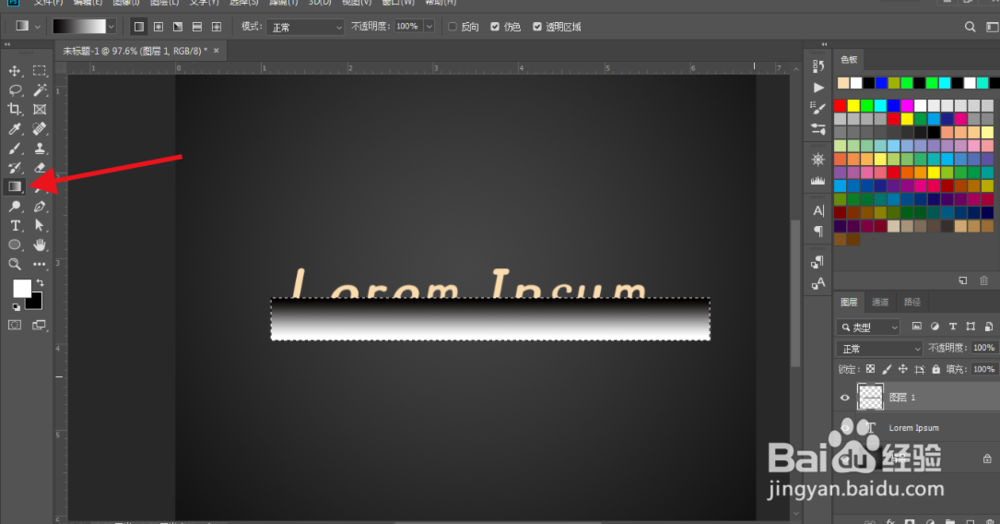Image resolution: width=1000 pixels, height=524 pixels.
Task: Open the layer blend mode 正常 dropdown
Action: [x=879, y=349]
